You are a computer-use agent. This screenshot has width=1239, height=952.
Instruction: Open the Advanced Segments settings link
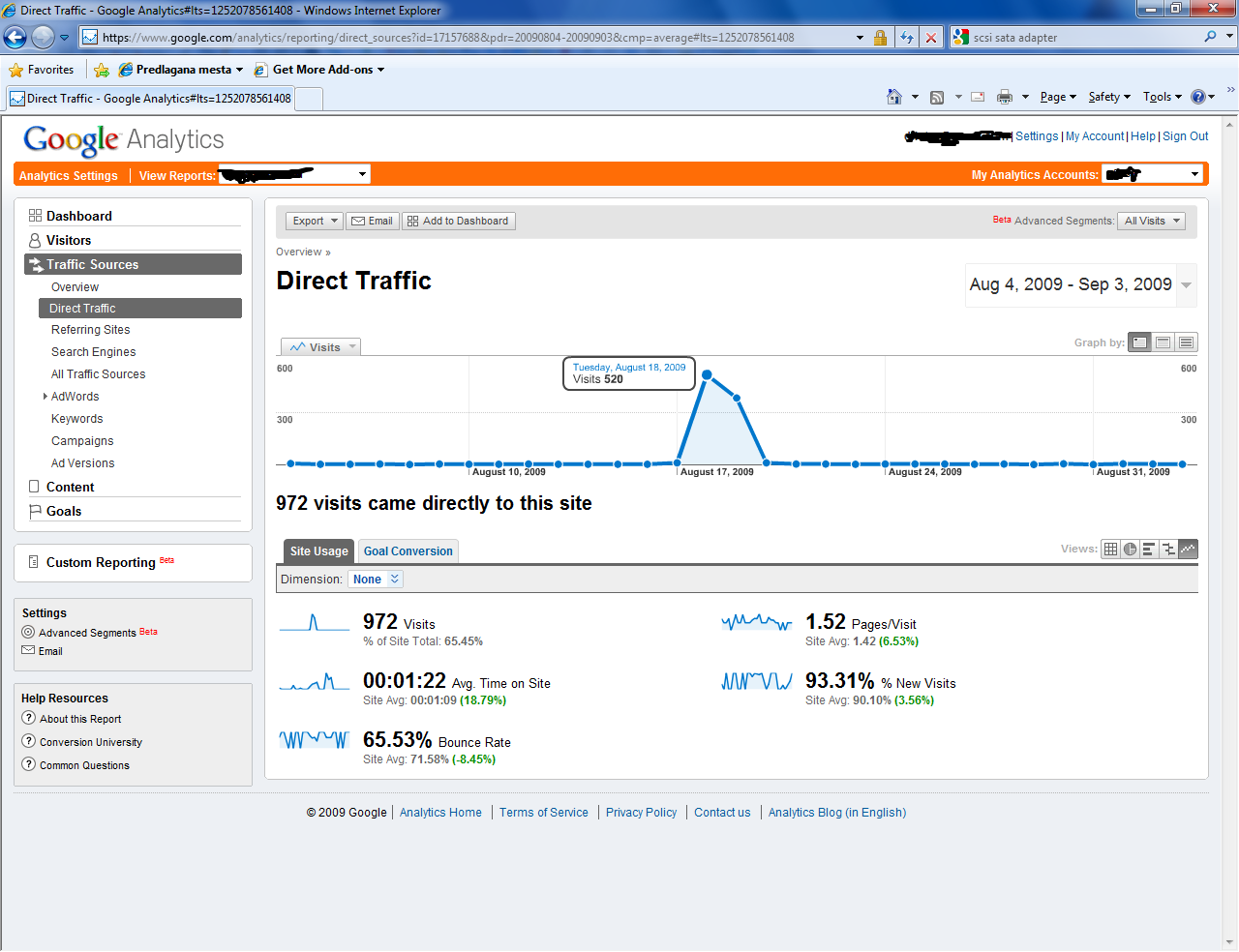(87, 633)
